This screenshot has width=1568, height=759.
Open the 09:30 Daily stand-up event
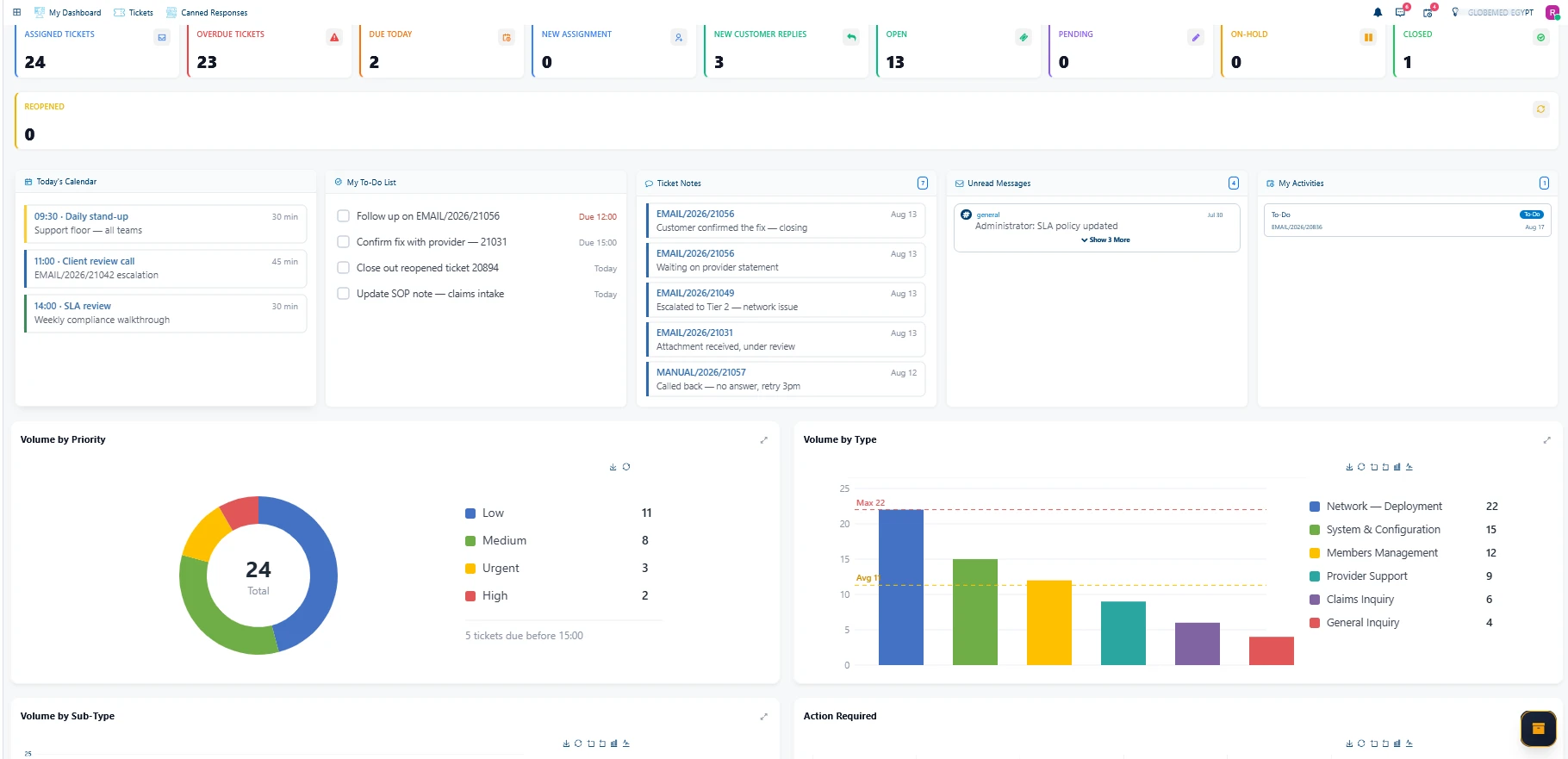tap(165, 224)
